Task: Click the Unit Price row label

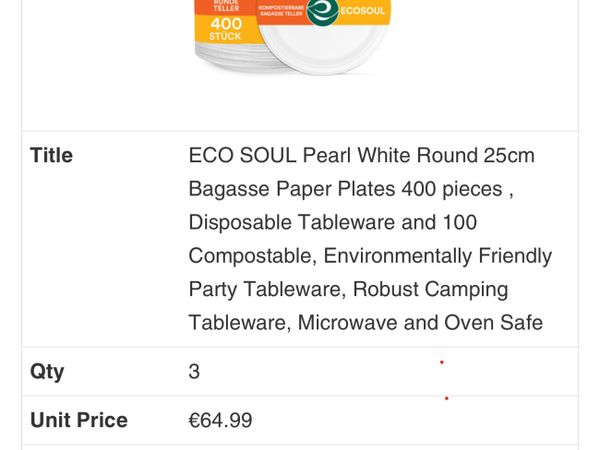Action: coord(79,420)
